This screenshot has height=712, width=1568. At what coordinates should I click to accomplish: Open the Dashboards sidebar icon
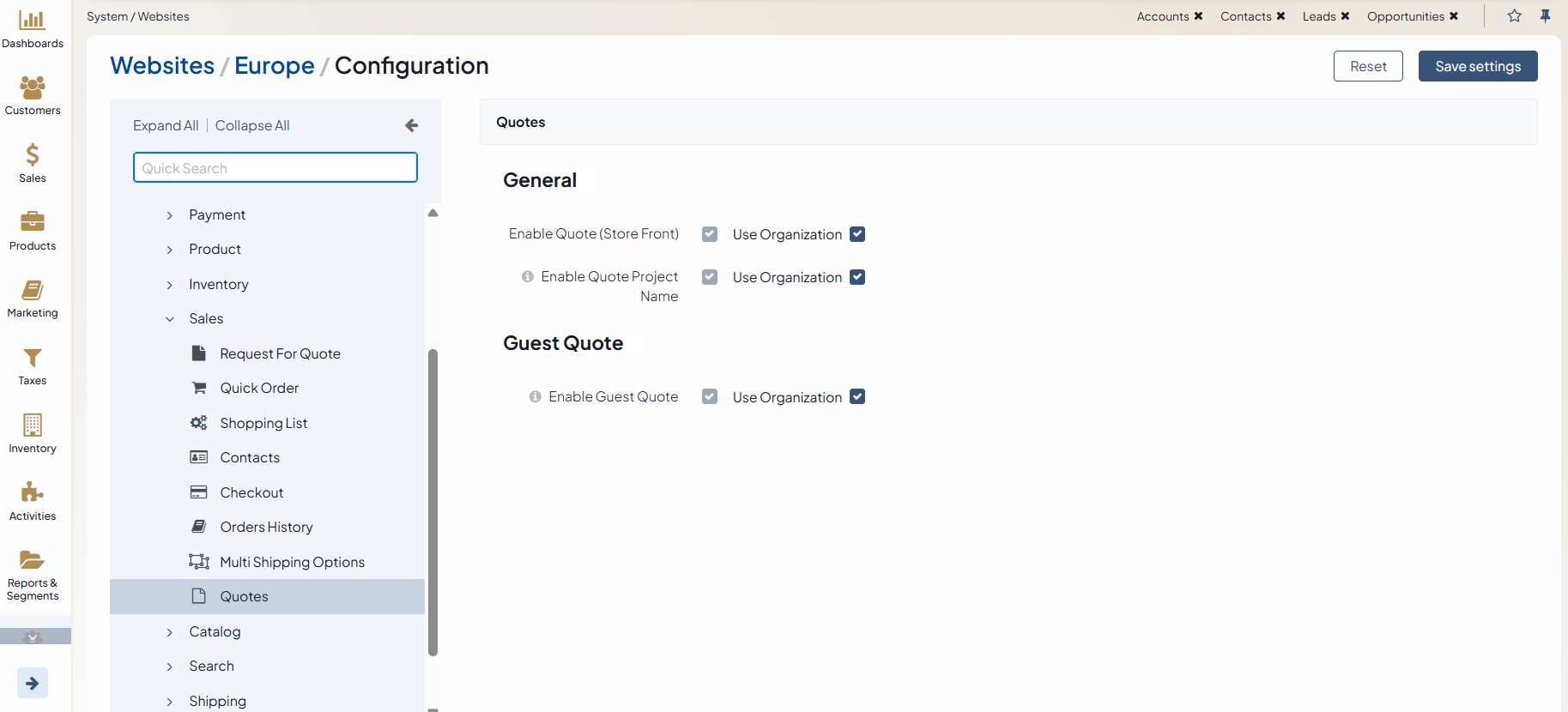pos(33,21)
